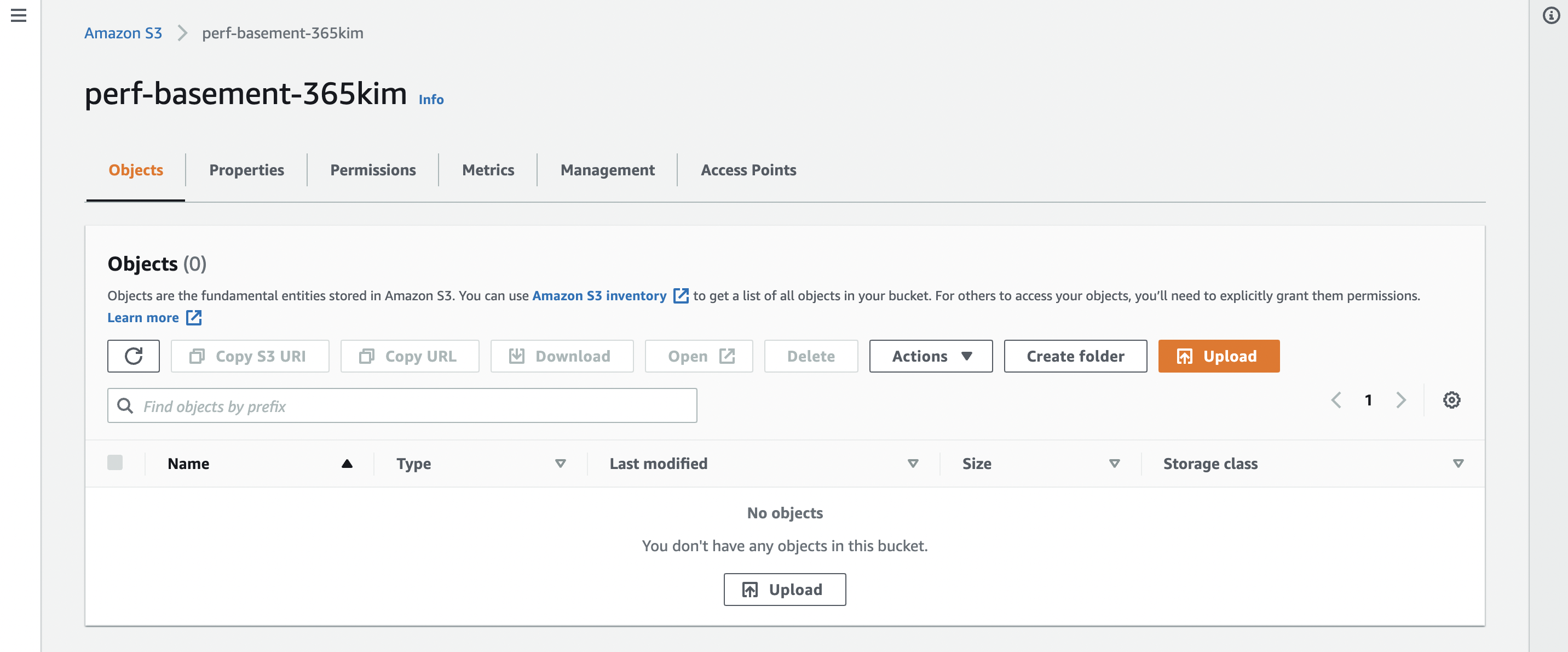
Task: Click the Amazon S3 breadcrumb link
Action: pyautogui.click(x=123, y=33)
